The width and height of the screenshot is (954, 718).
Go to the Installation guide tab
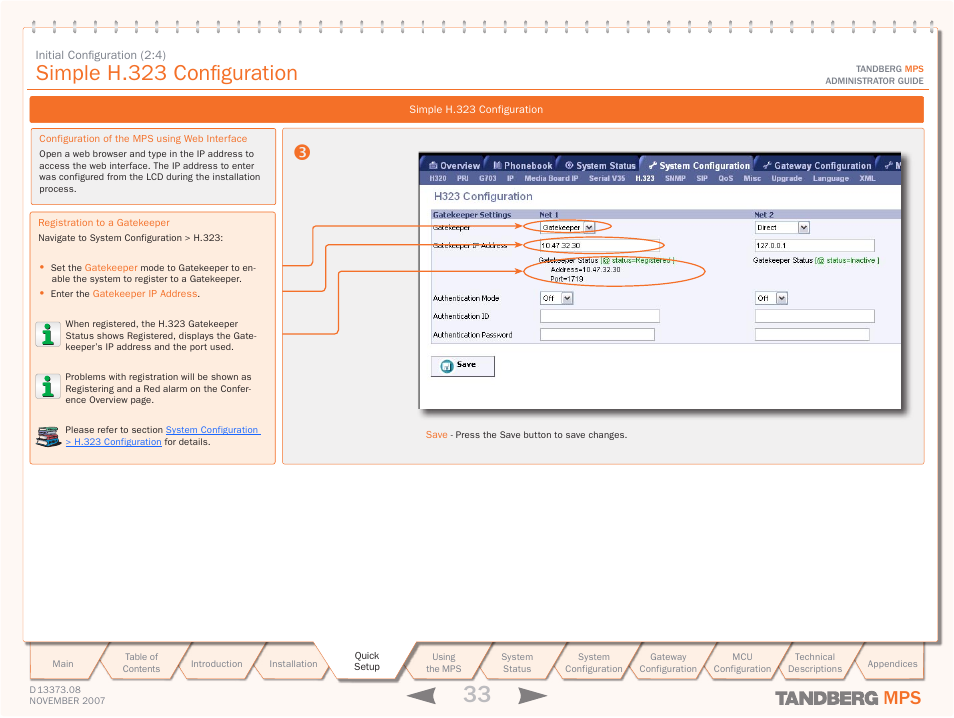[x=293, y=663]
